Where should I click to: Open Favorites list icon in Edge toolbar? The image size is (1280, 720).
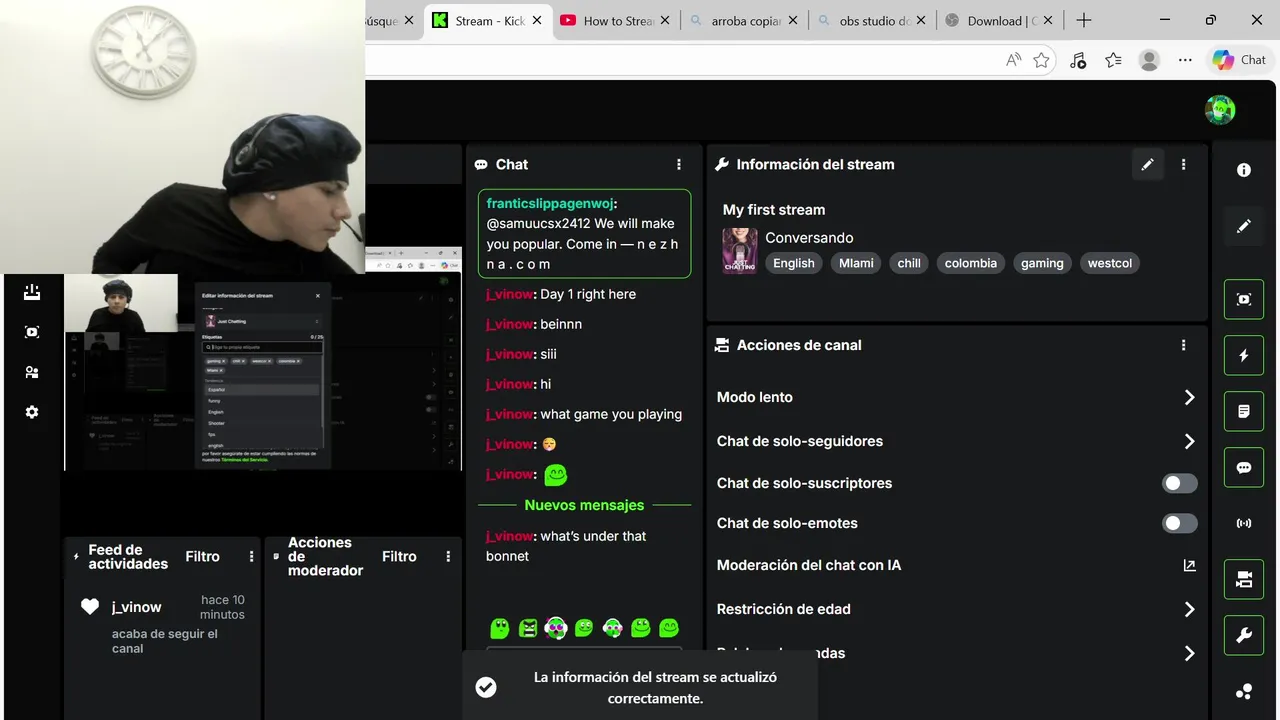pos(1113,60)
